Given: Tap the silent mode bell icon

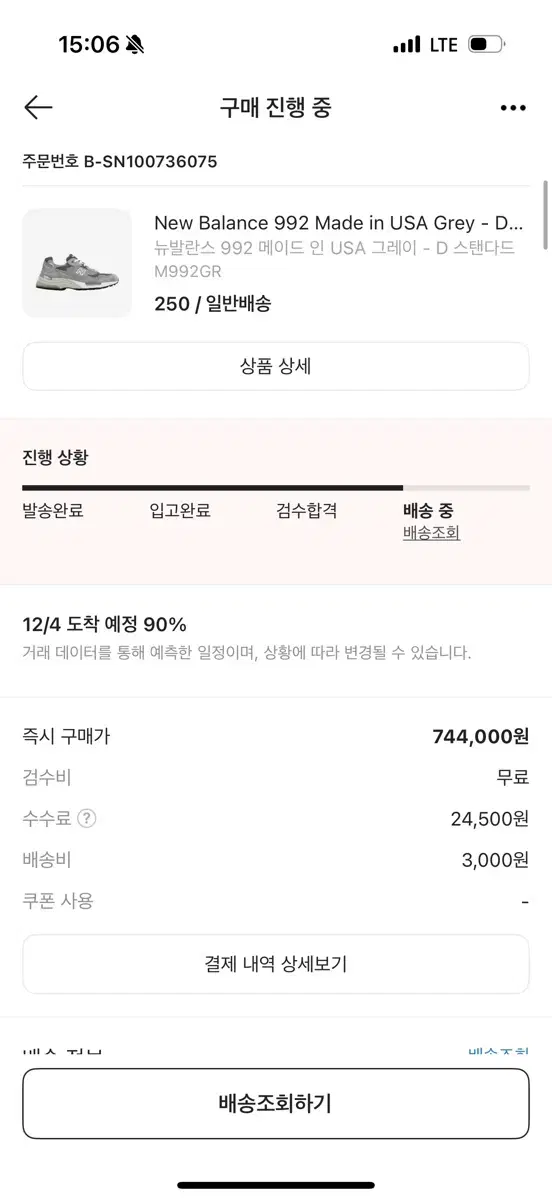Looking at the screenshot, I should point(136,44).
